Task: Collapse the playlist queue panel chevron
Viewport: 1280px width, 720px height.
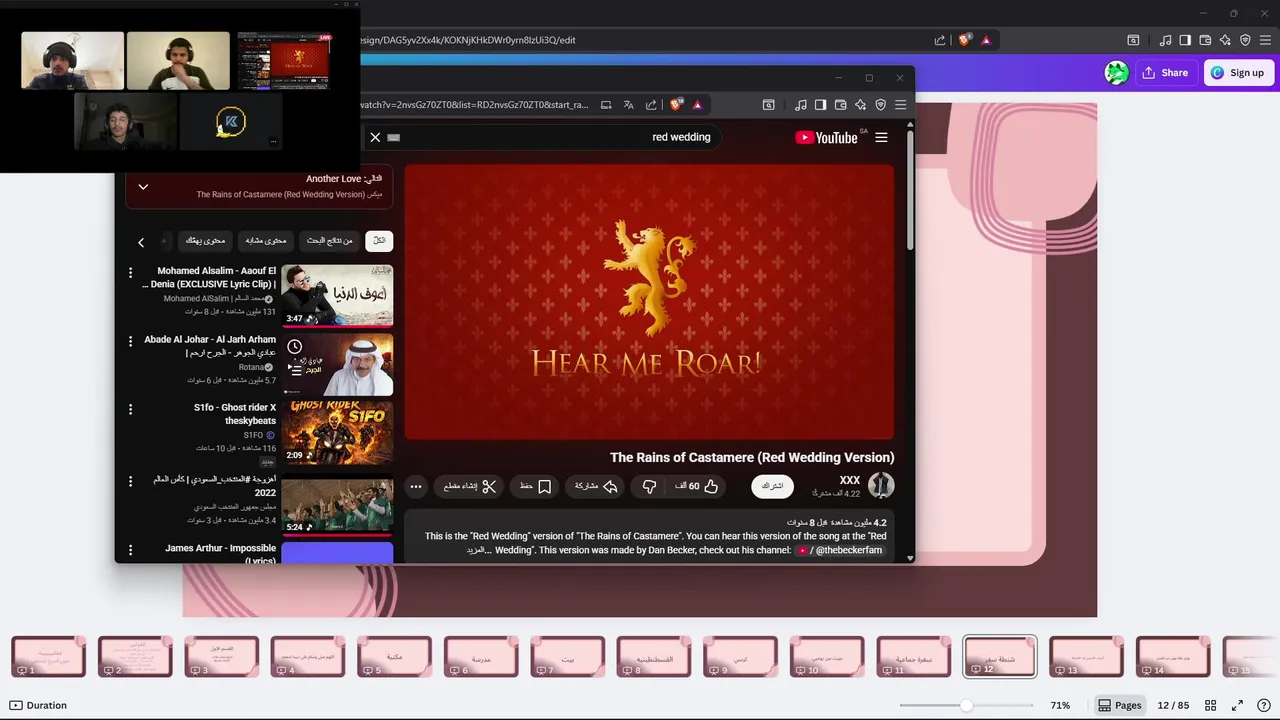Action: pos(143,187)
